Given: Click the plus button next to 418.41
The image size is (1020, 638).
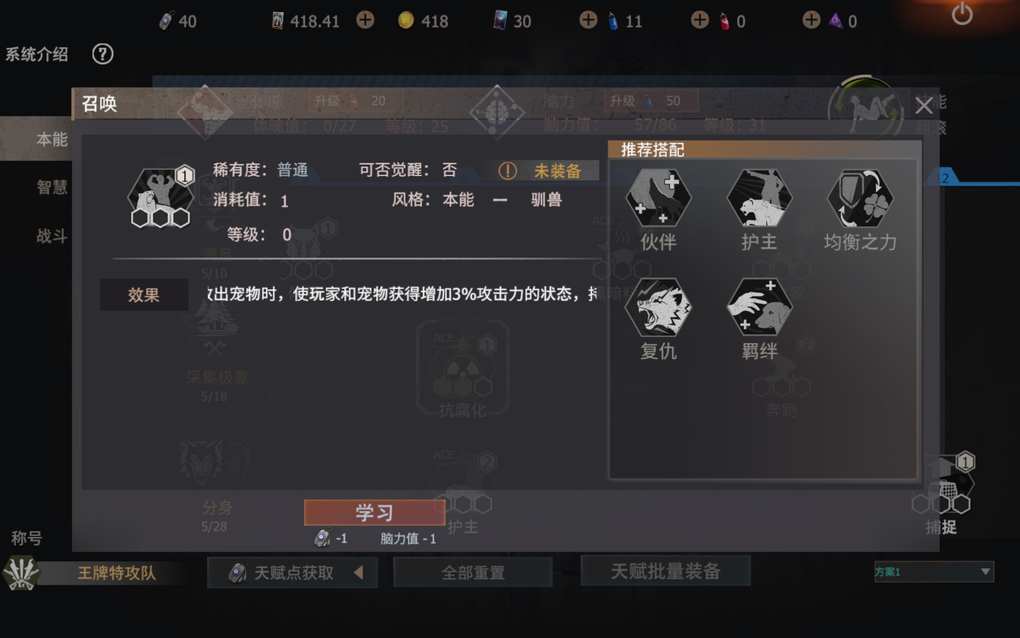Looking at the screenshot, I should 366,20.
